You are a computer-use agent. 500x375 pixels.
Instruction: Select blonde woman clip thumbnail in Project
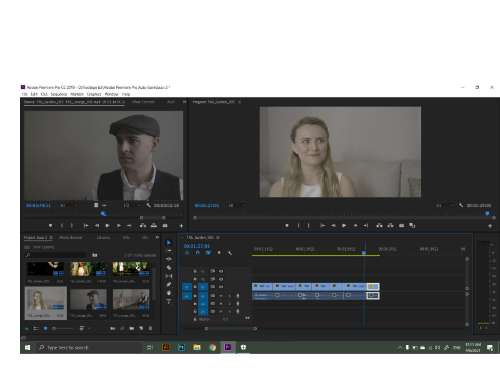tap(46, 303)
